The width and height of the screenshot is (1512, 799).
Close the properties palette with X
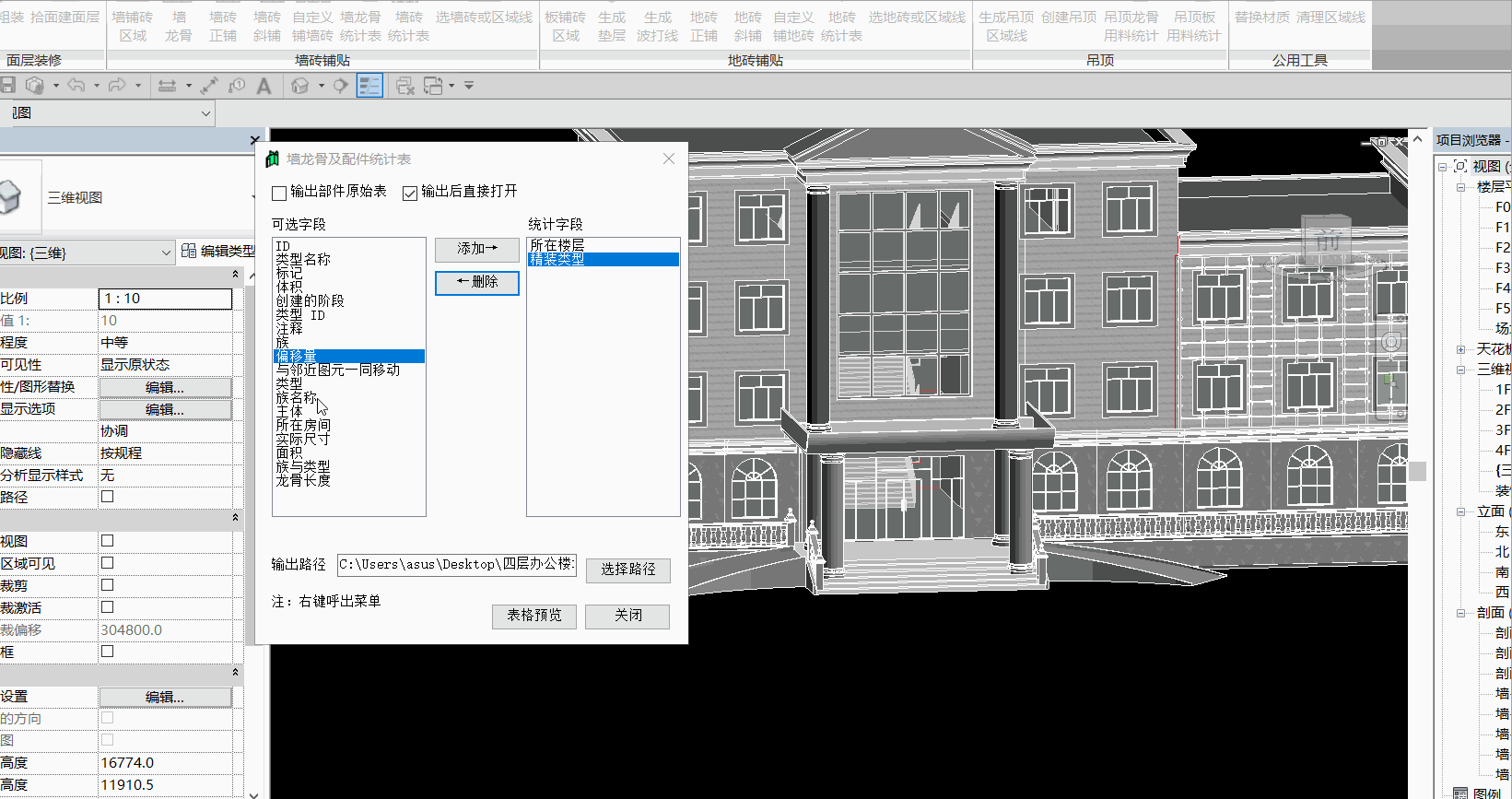pyautogui.click(x=255, y=140)
